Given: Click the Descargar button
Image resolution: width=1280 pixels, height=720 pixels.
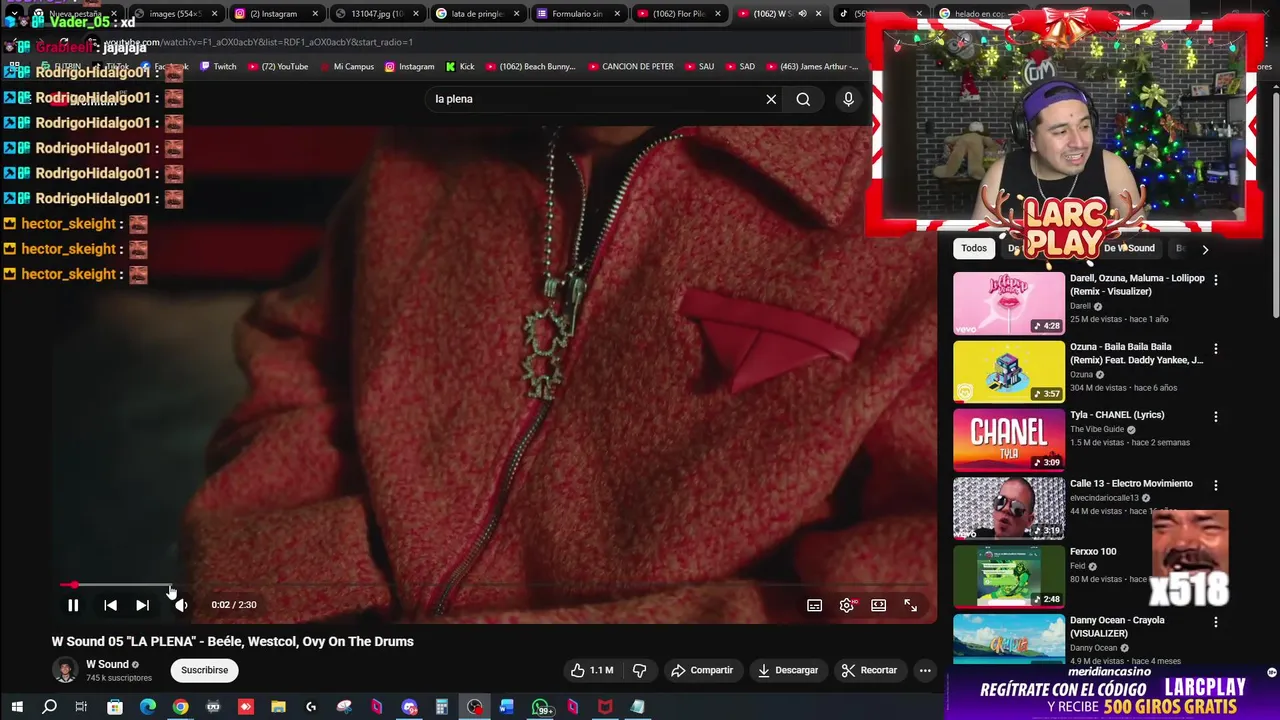Looking at the screenshot, I should coord(788,670).
